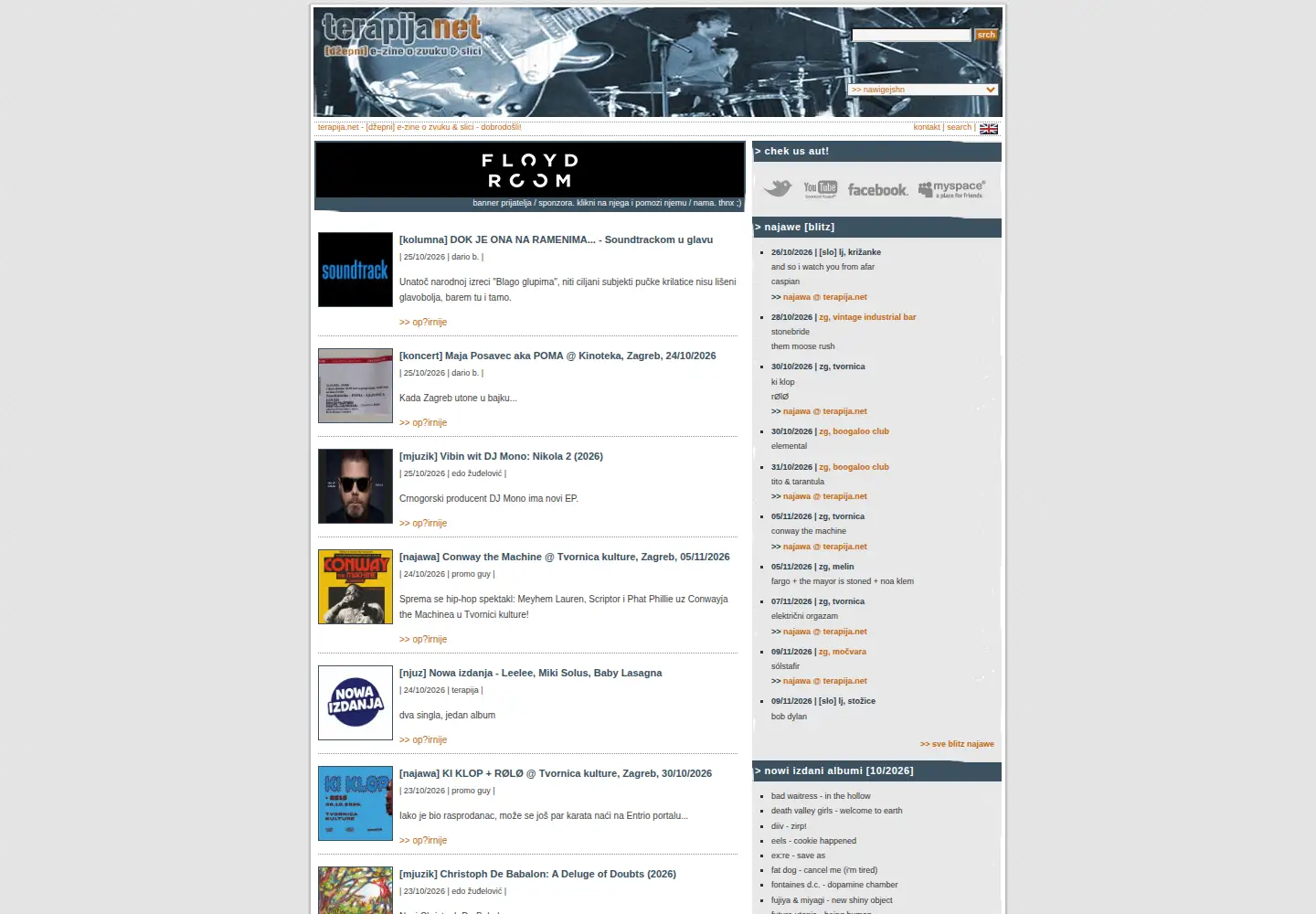
Task: Open the Nowa Izdanja logo thumbnail
Action: point(356,703)
